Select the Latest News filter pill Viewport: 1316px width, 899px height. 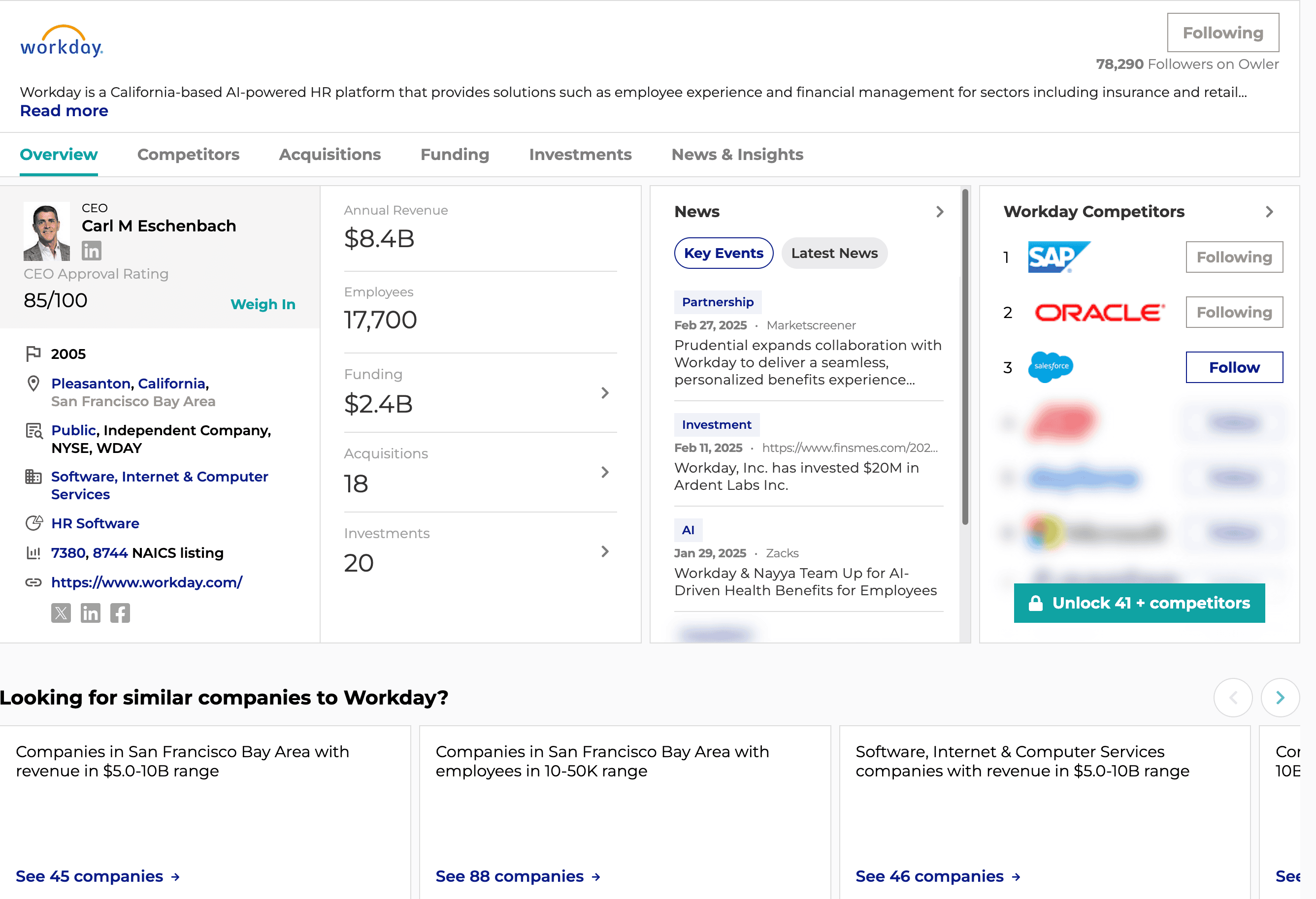coord(834,253)
